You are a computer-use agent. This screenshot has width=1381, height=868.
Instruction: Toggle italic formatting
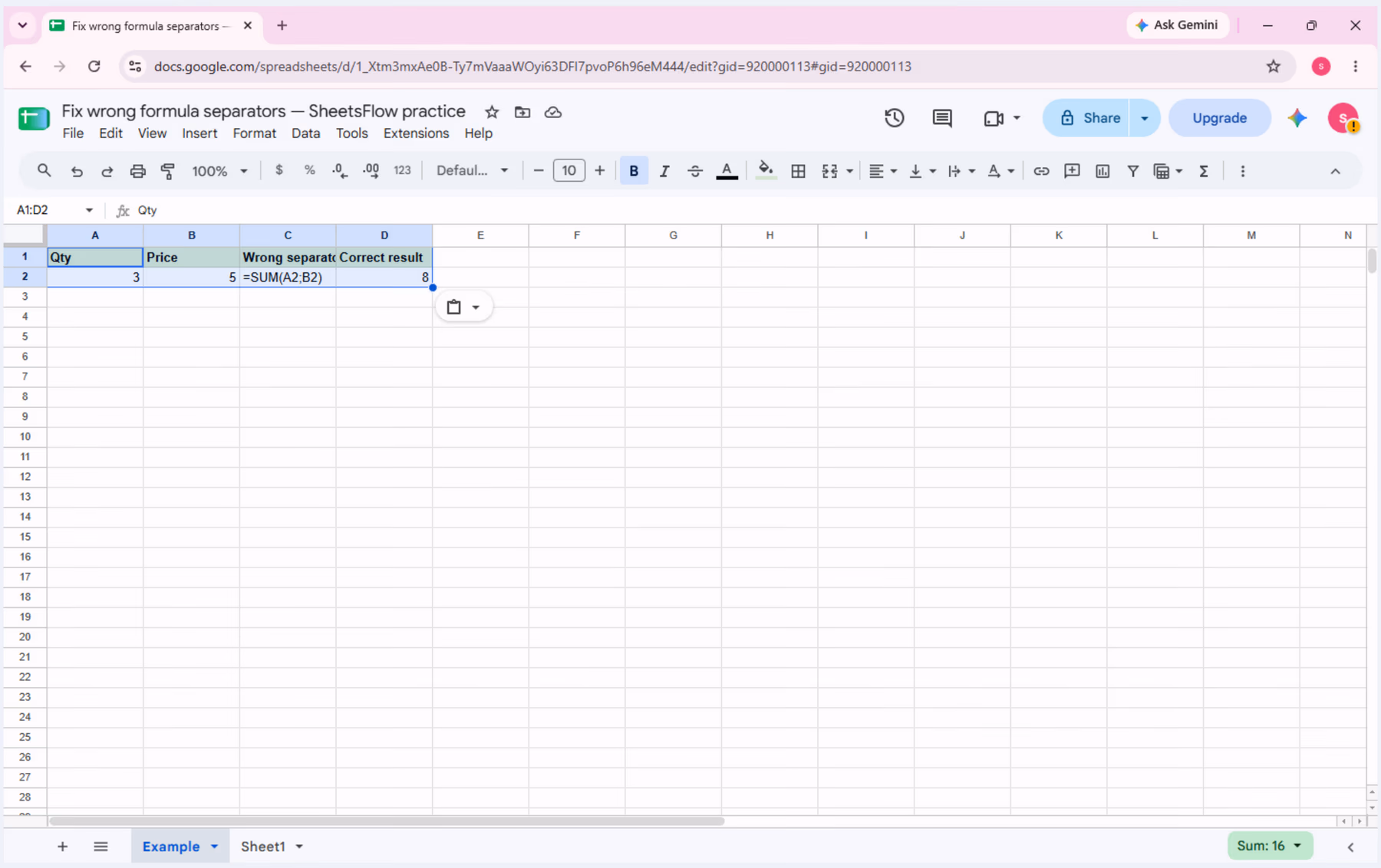[x=664, y=171]
